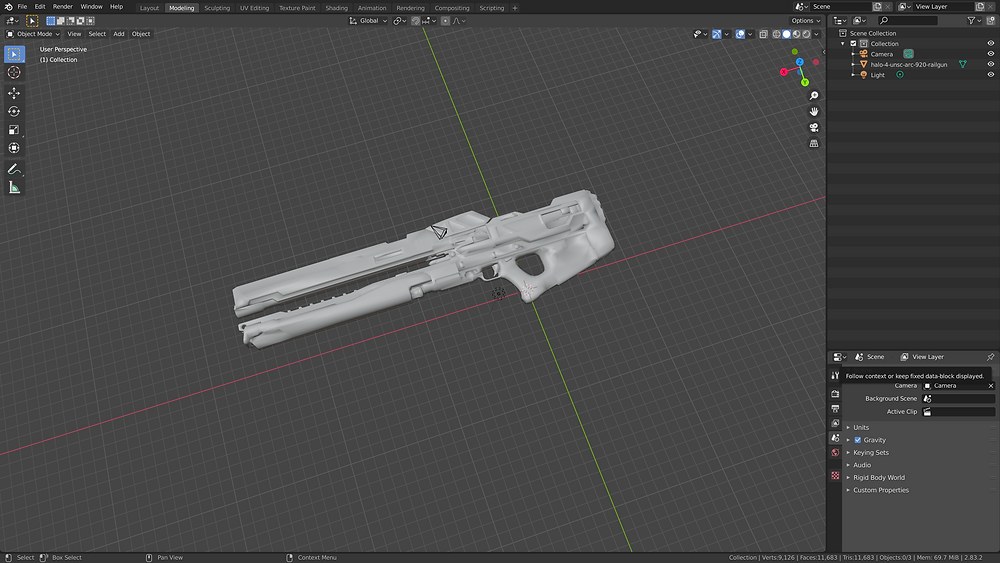The height and width of the screenshot is (563, 1000).
Task: Toggle snapping magnet in header
Action: click(x=416, y=21)
